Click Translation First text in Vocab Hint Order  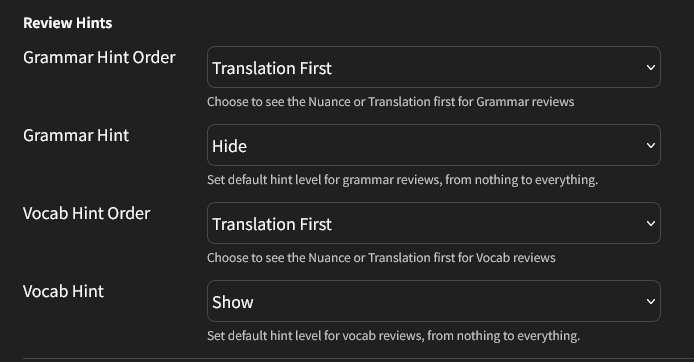272,224
